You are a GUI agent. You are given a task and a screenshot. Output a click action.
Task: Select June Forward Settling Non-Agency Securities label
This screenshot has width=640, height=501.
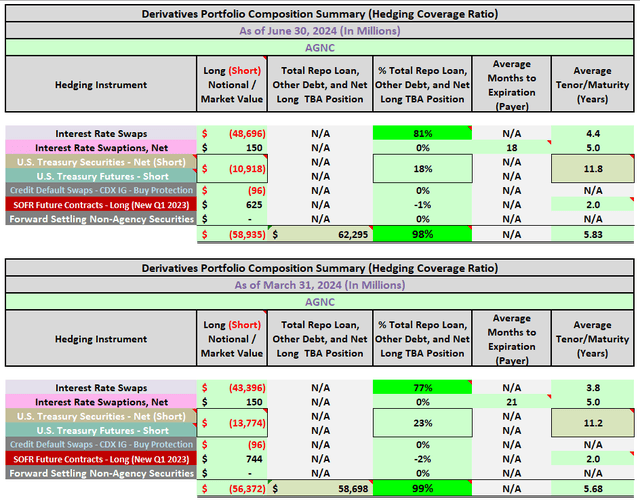101,219
